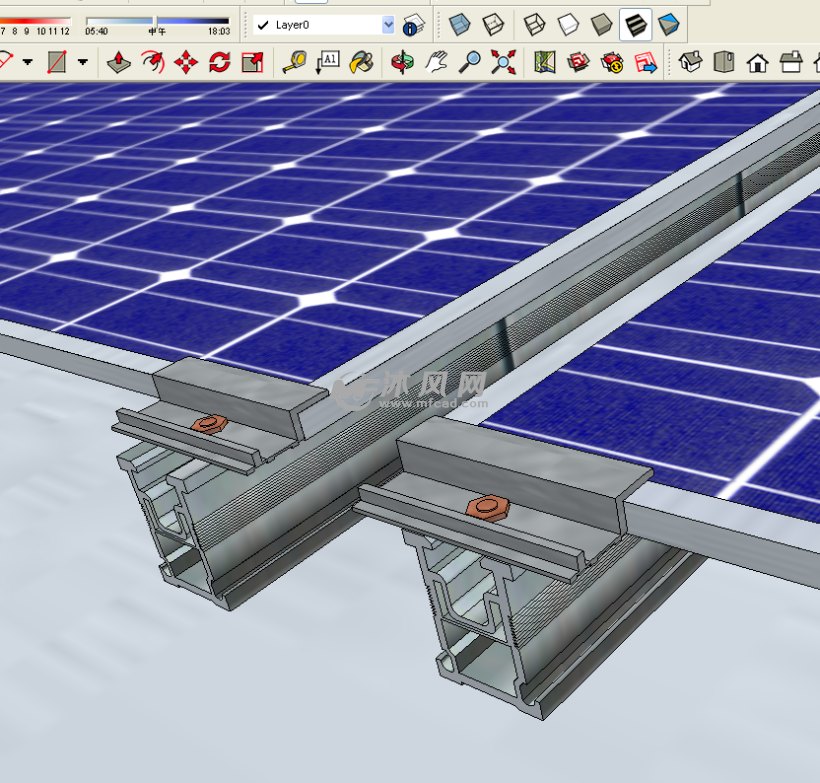Toggle X-ray display mode
The height and width of the screenshot is (783, 820).
point(459,25)
